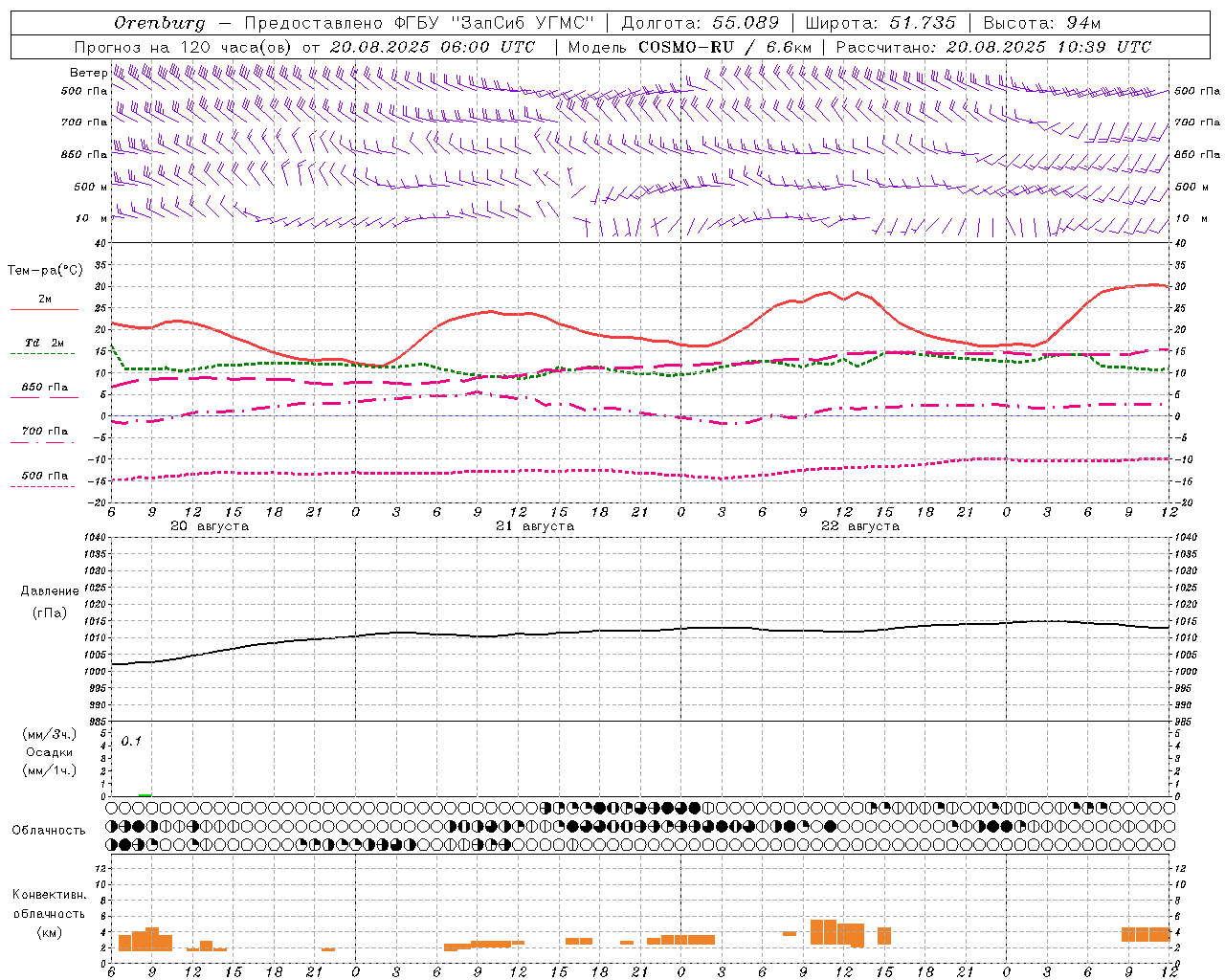Click the (мм/1ч.) precipitation unit label
The height and width of the screenshot is (980, 1225).
click(x=50, y=770)
